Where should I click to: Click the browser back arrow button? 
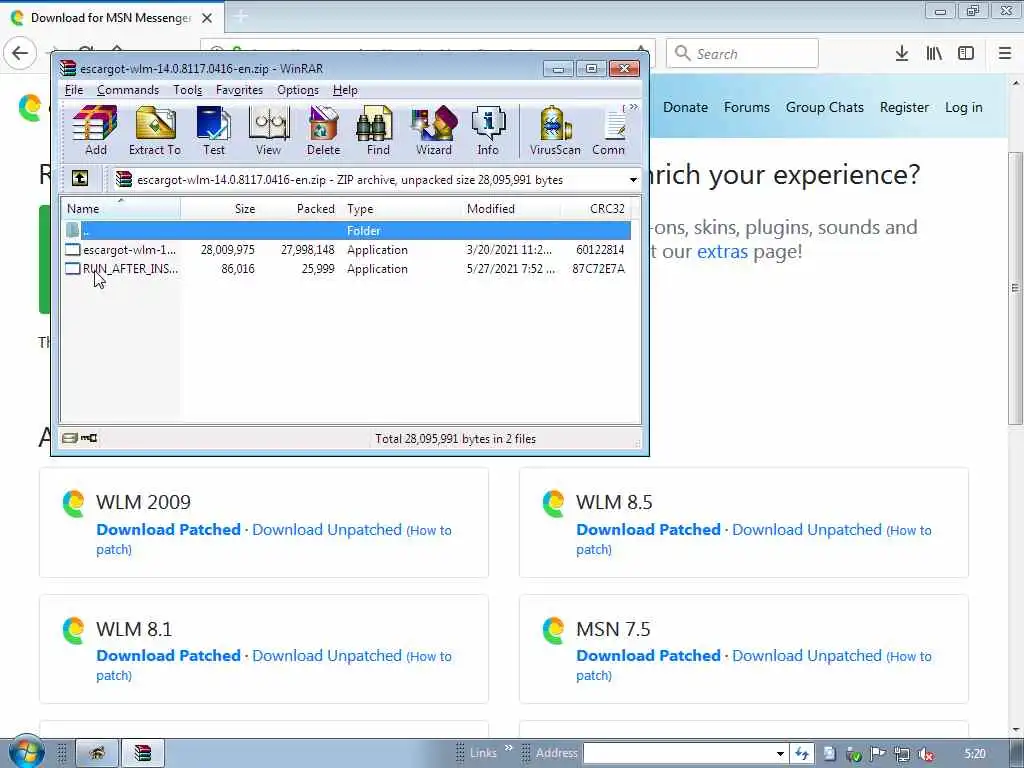point(20,53)
